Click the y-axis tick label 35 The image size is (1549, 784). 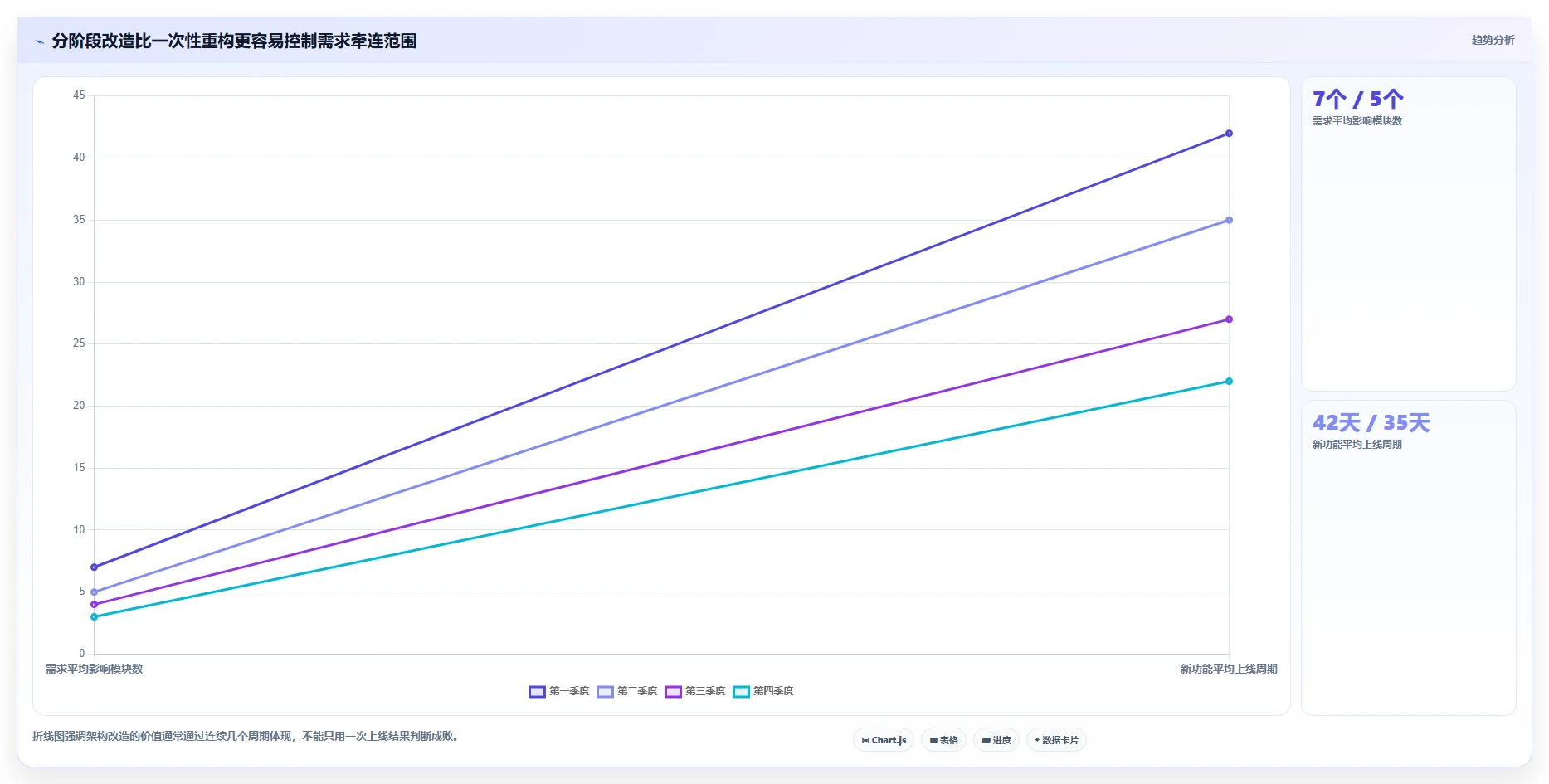tap(79, 220)
